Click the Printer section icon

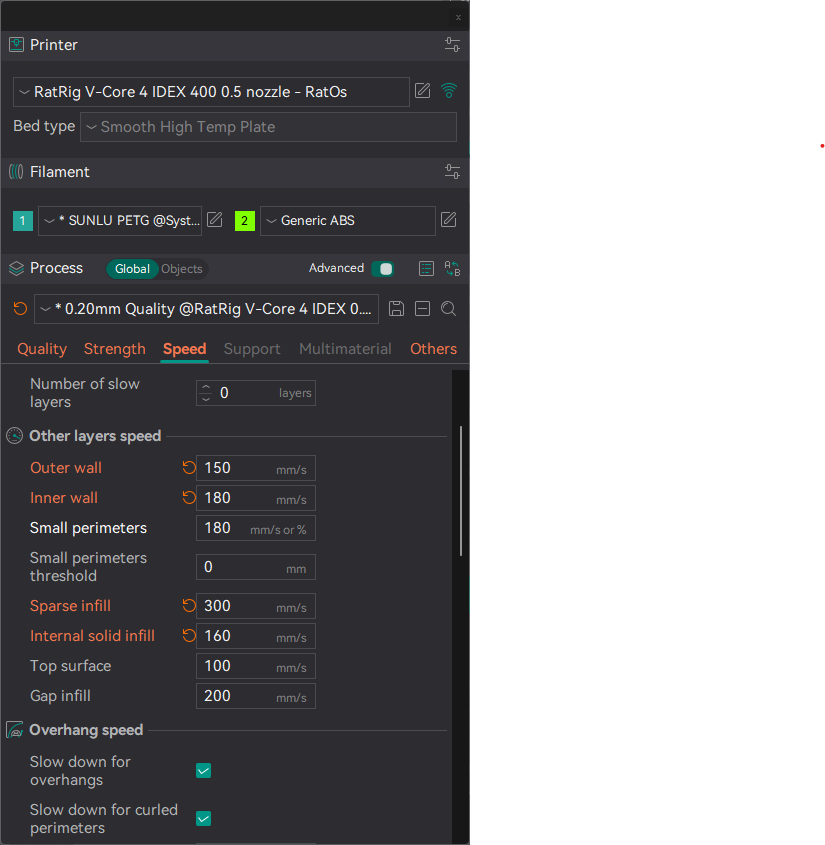tap(16, 45)
